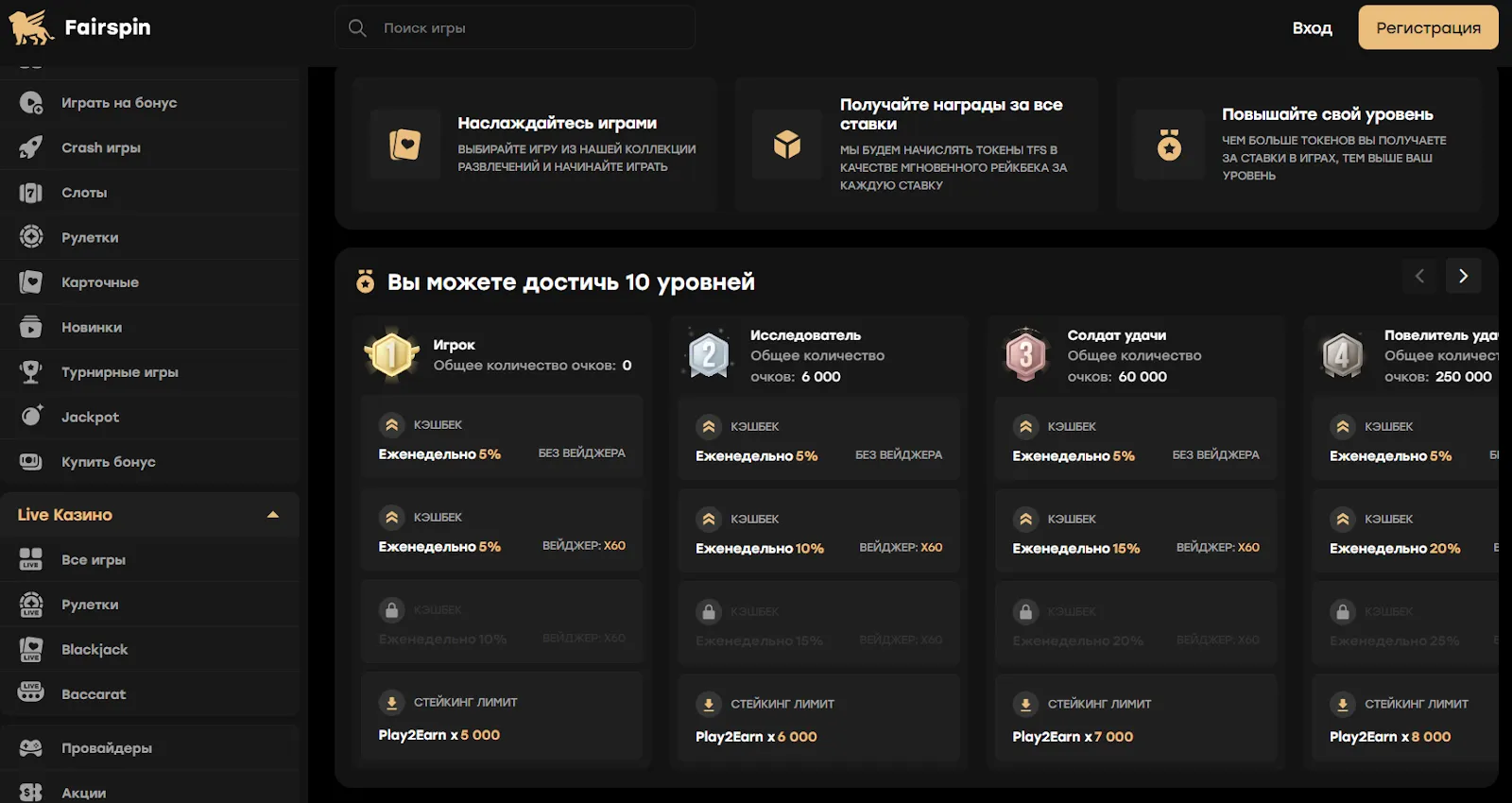Click the Турнирные игры trophy icon
Viewport: 1512px width, 803px height.
31,372
